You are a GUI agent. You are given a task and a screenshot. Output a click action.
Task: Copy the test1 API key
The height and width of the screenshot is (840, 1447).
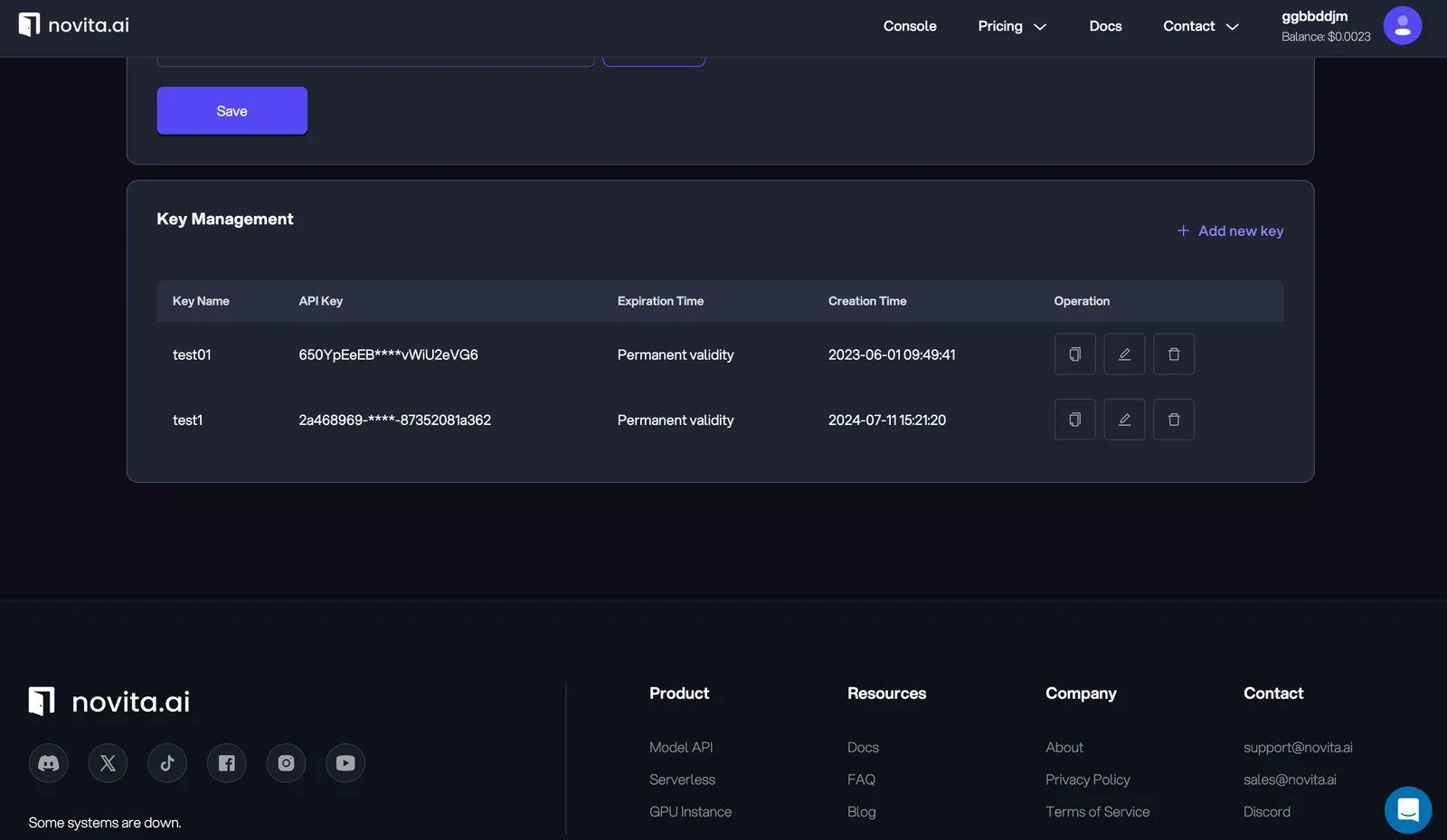coord(1074,420)
